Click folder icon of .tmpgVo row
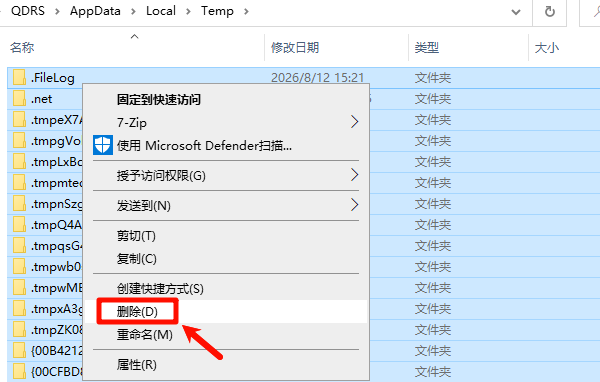The height and width of the screenshot is (382, 600). [19, 140]
